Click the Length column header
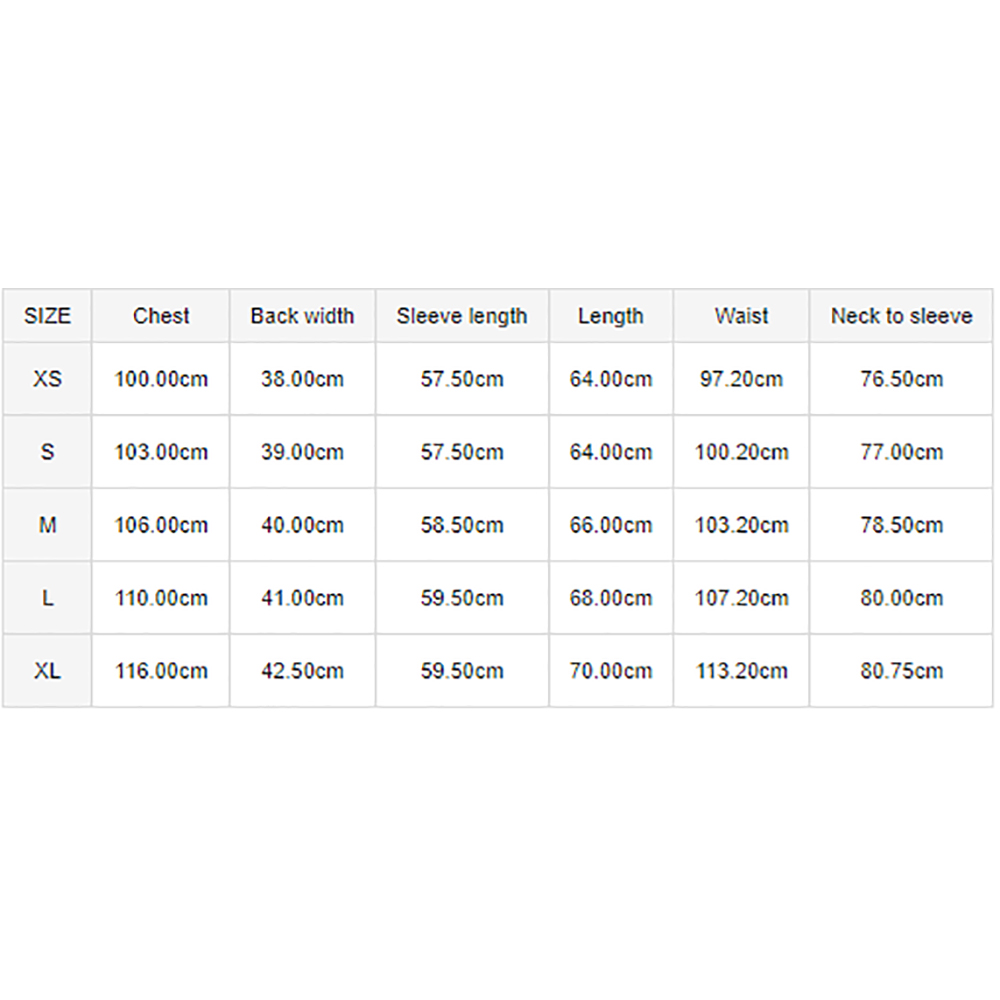This screenshot has height=1000, width=1000. pos(611,316)
